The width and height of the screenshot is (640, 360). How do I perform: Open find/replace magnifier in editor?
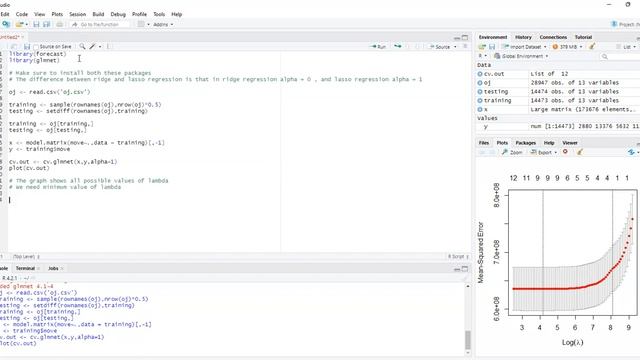[x=82, y=47]
